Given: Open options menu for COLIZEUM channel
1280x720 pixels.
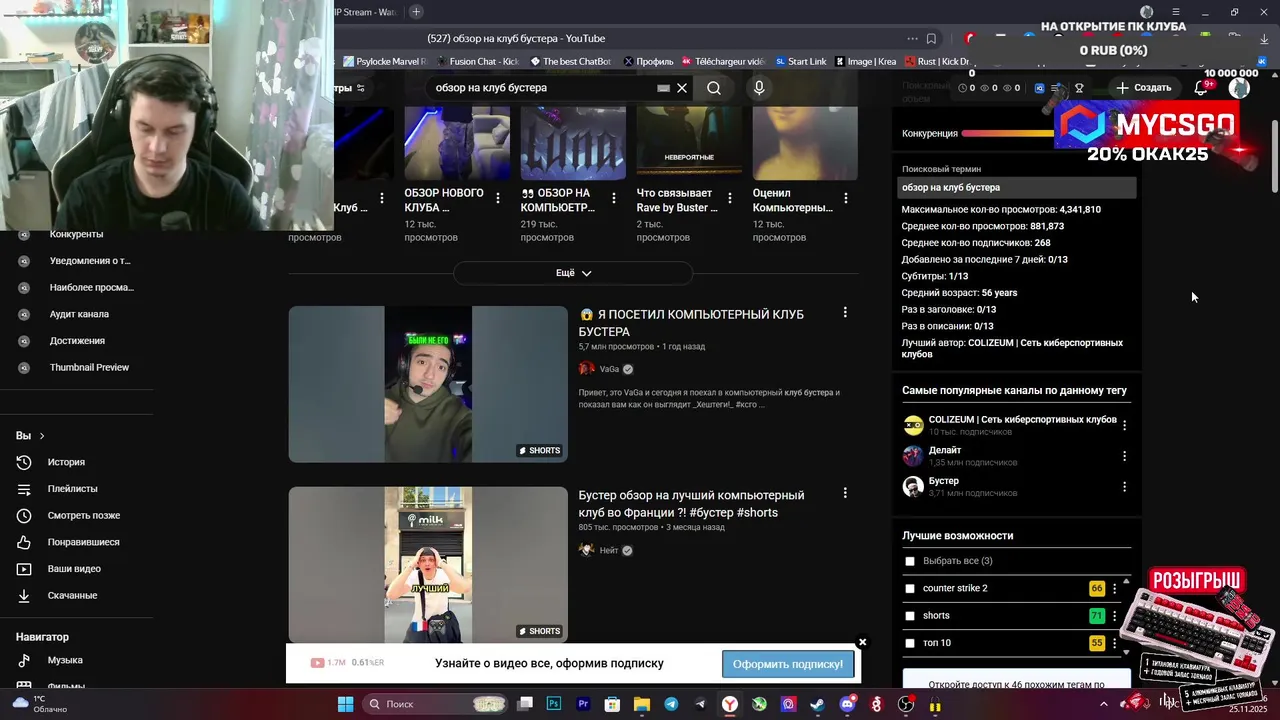Looking at the screenshot, I should point(1124,425).
